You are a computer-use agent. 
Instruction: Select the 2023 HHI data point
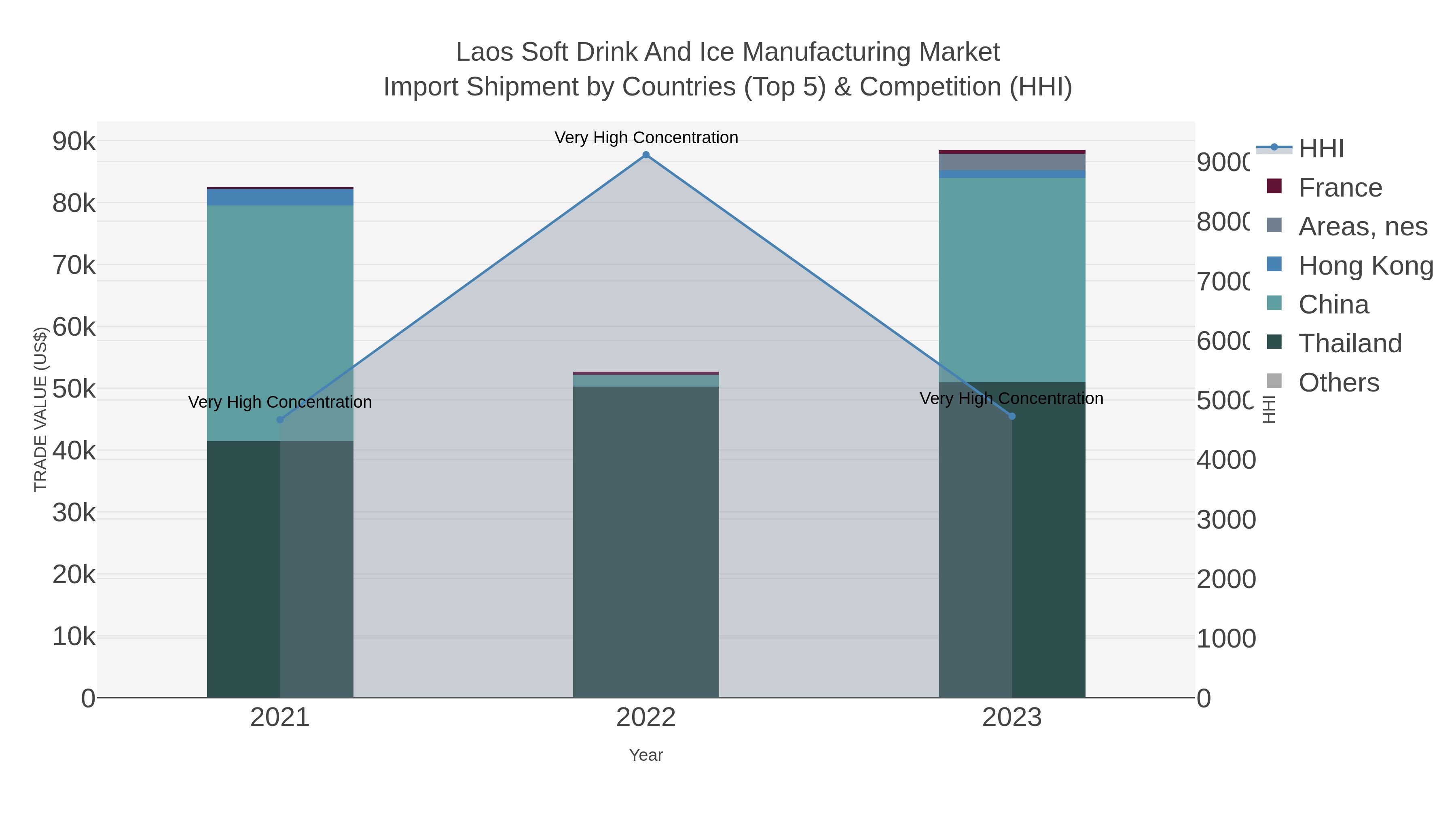pos(1012,417)
